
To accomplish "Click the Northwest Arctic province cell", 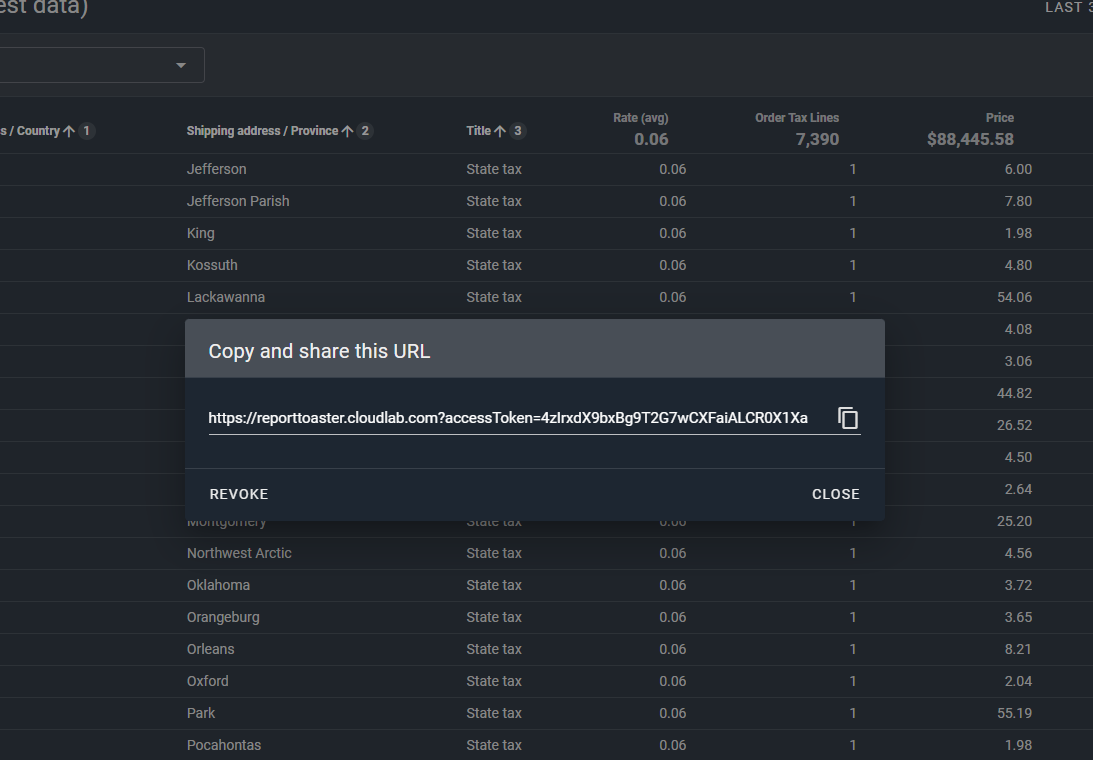I will point(239,553).
